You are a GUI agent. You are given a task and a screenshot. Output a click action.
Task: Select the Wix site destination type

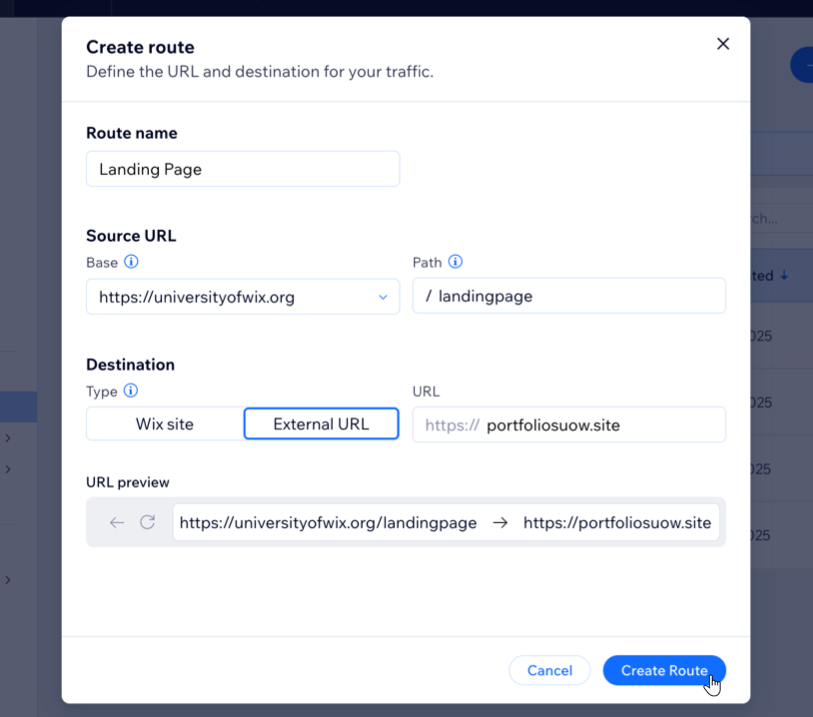click(x=163, y=423)
